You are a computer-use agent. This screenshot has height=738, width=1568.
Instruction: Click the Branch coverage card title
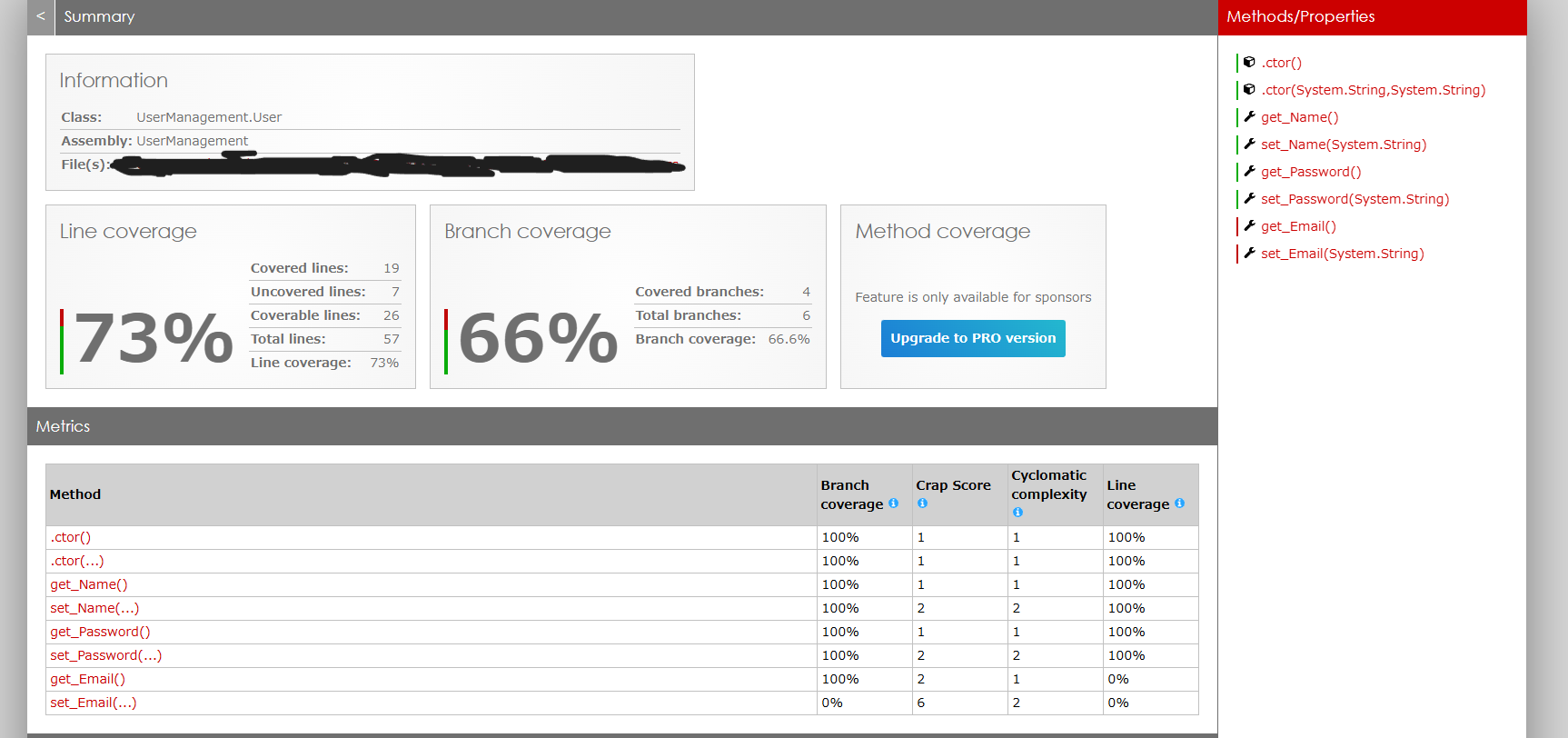click(x=528, y=232)
